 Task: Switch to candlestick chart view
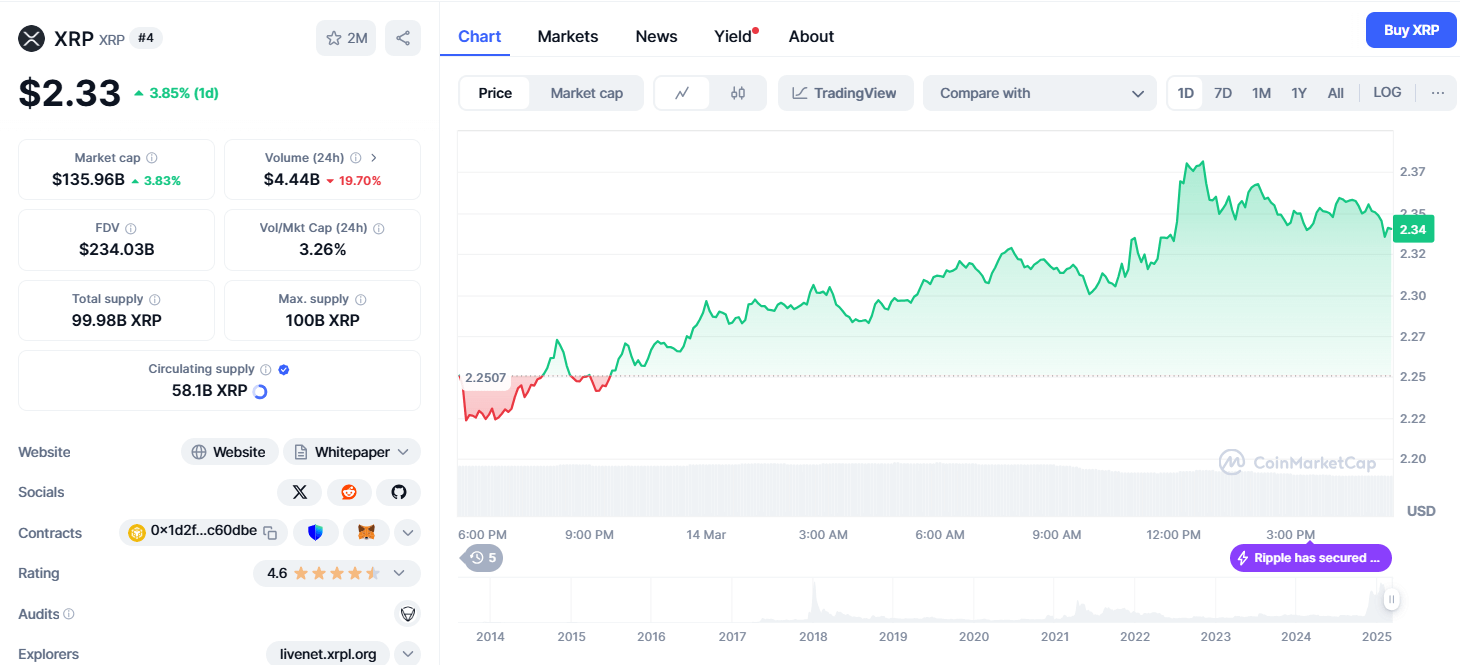pyautogui.click(x=738, y=93)
